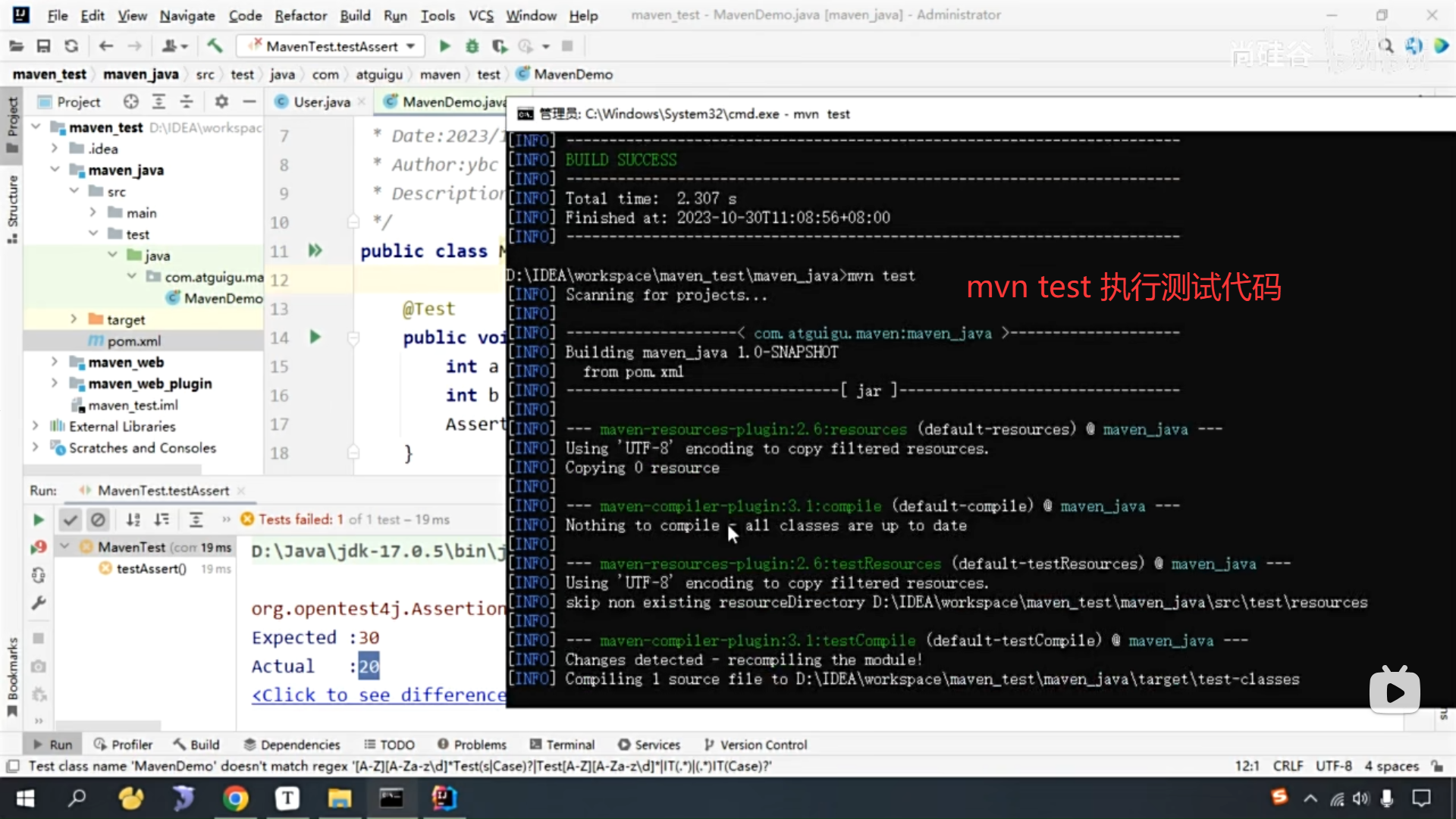This screenshot has height=819, width=1456.
Task: Toggle Show Ignored tests button
Action: coord(98,519)
